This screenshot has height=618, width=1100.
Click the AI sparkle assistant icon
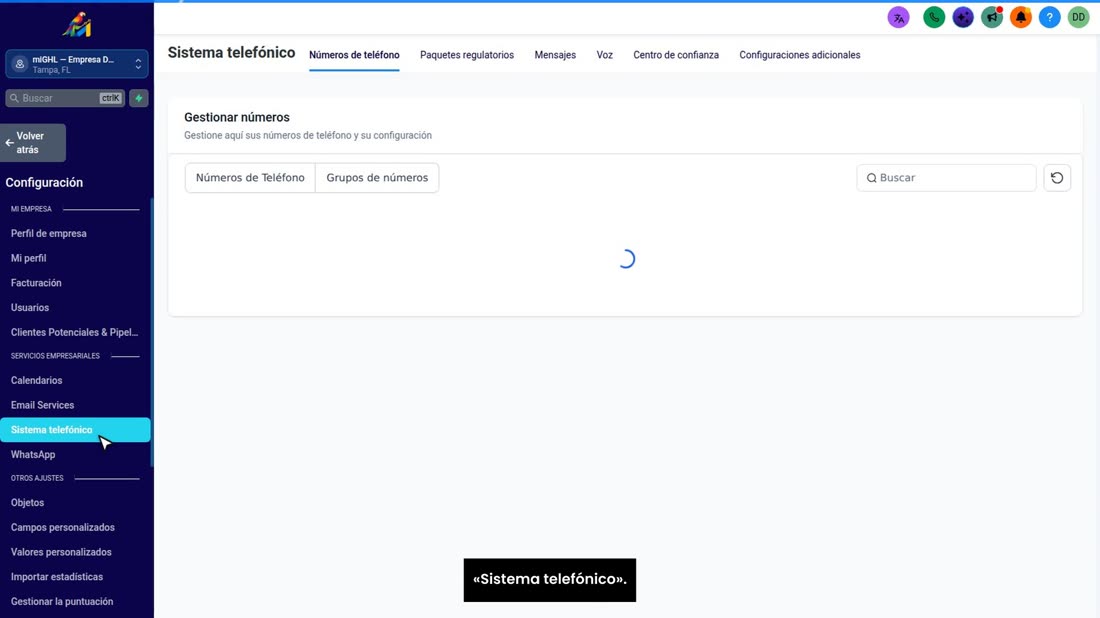tap(963, 18)
